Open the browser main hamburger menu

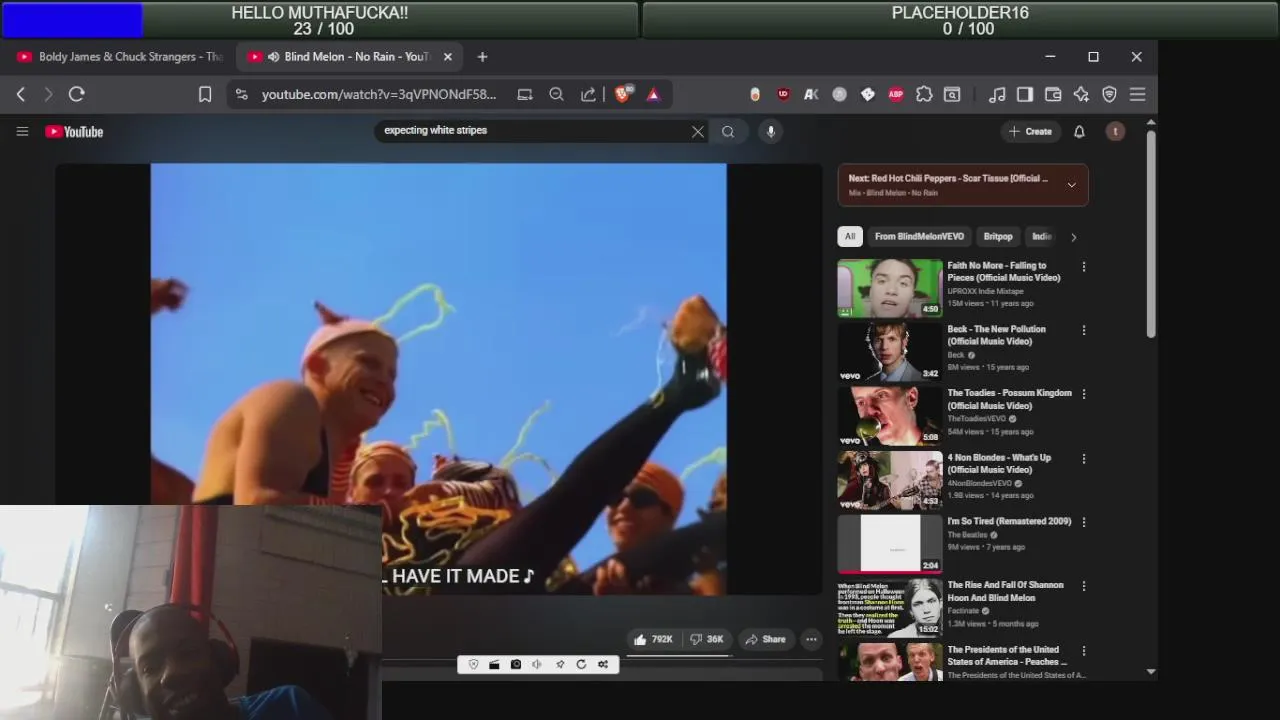click(x=1137, y=94)
